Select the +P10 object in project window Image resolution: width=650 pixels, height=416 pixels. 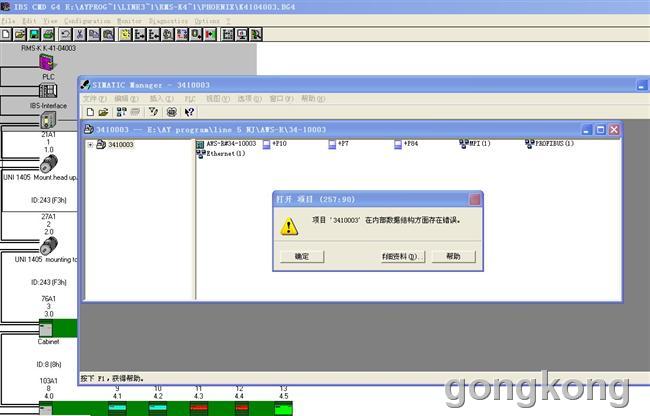275,144
